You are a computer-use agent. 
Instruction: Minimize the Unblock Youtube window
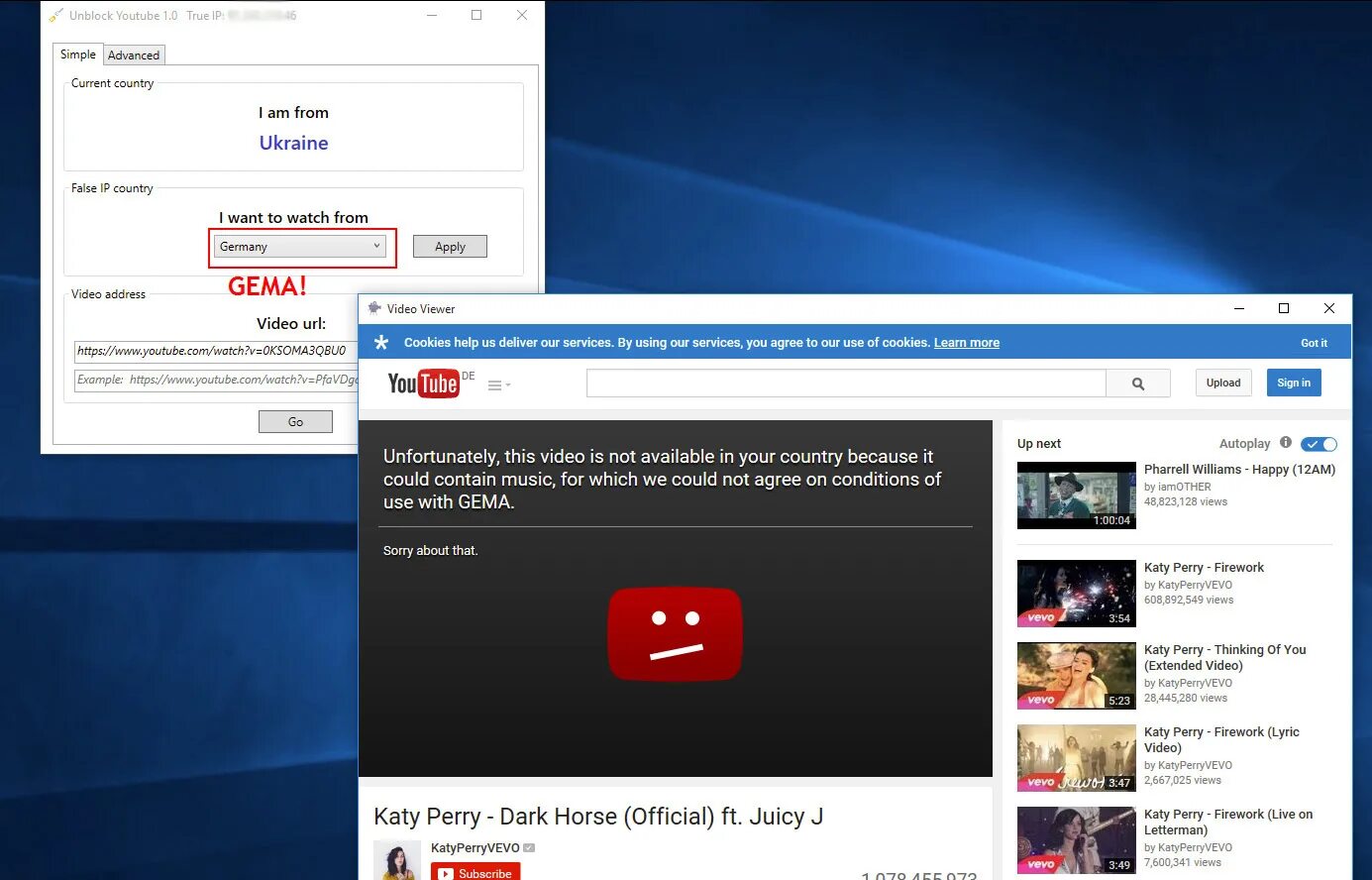[x=431, y=15]
